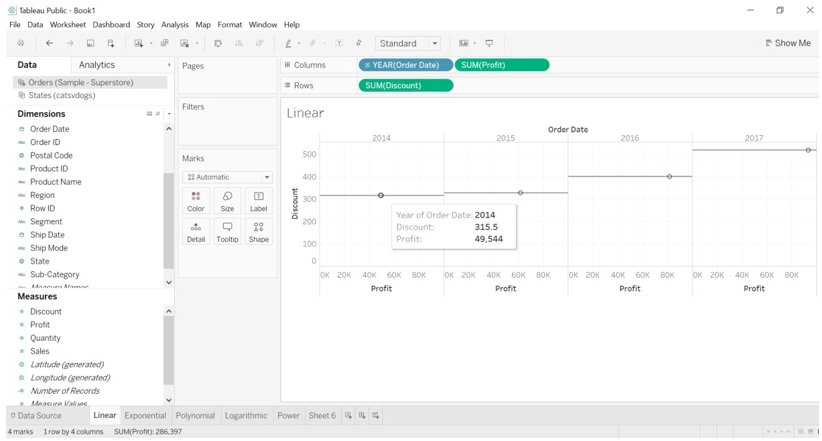This screenshot has width=822, height=441.
Task: Click the Data Source tab button
Action: (38, 416)
